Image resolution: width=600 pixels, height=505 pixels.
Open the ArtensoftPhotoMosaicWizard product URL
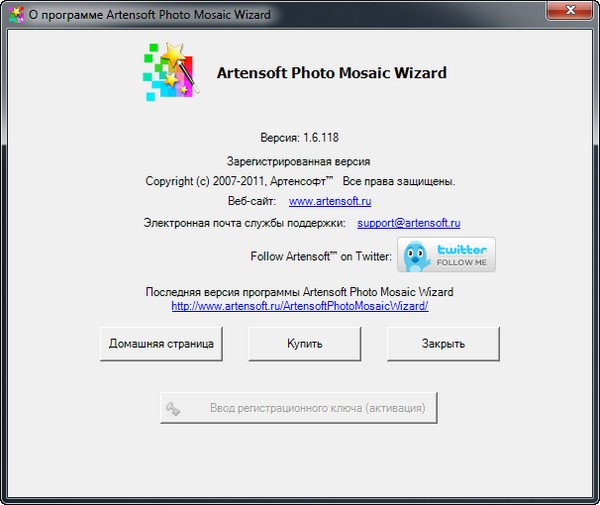point(300,306)
